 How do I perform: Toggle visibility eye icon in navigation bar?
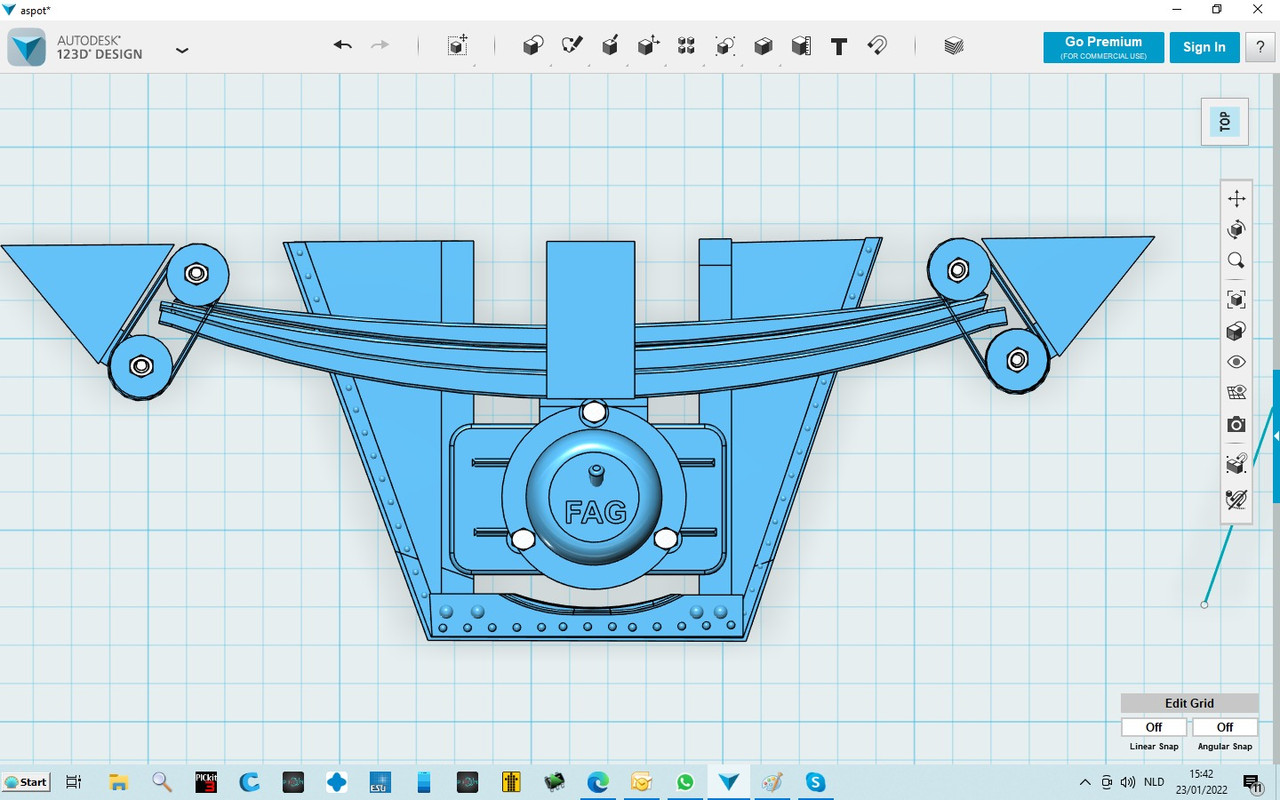[x=1236, y=362]
